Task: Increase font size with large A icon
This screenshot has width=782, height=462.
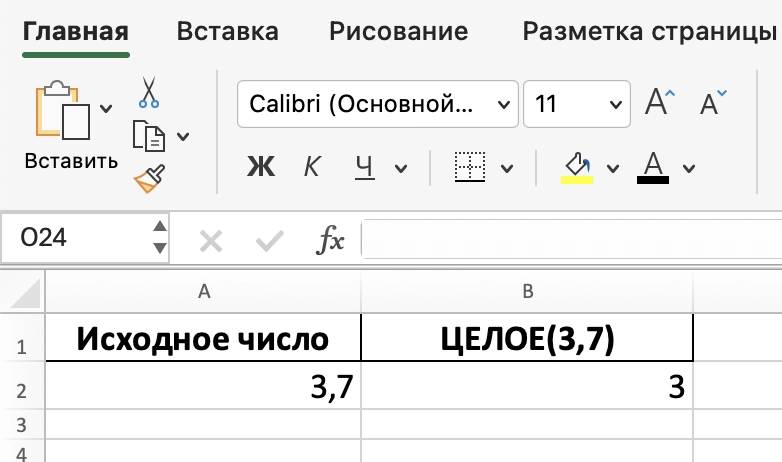Action: tap(660, 102)
